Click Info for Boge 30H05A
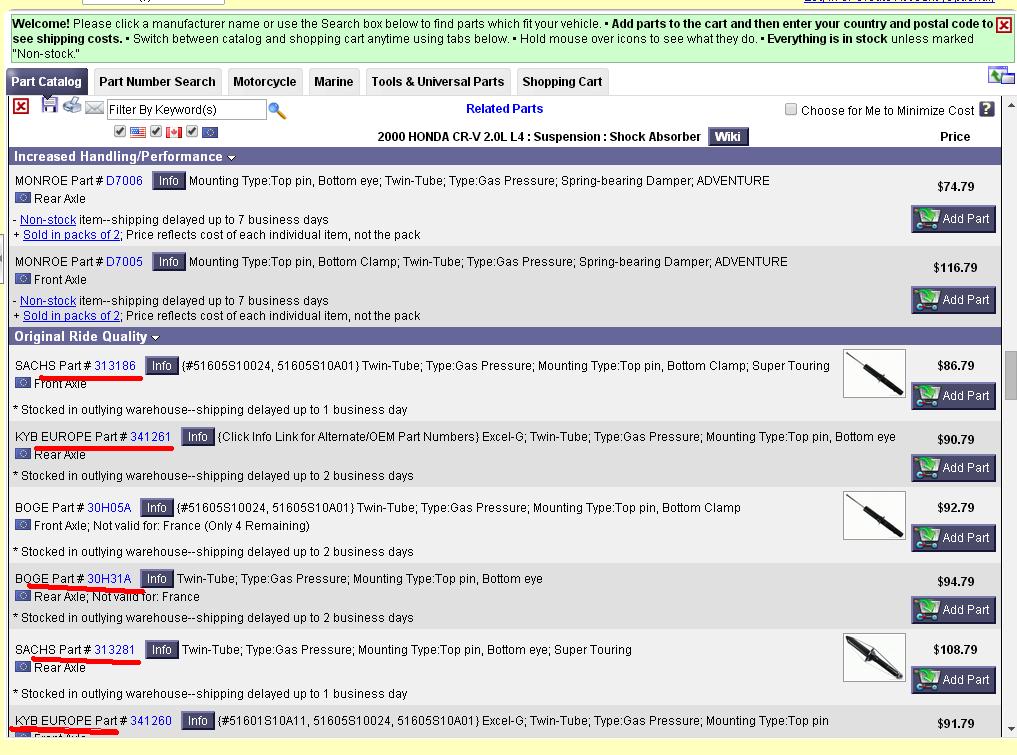The width and height of the screenshot is (1017, 755). [x=156, y=508]
